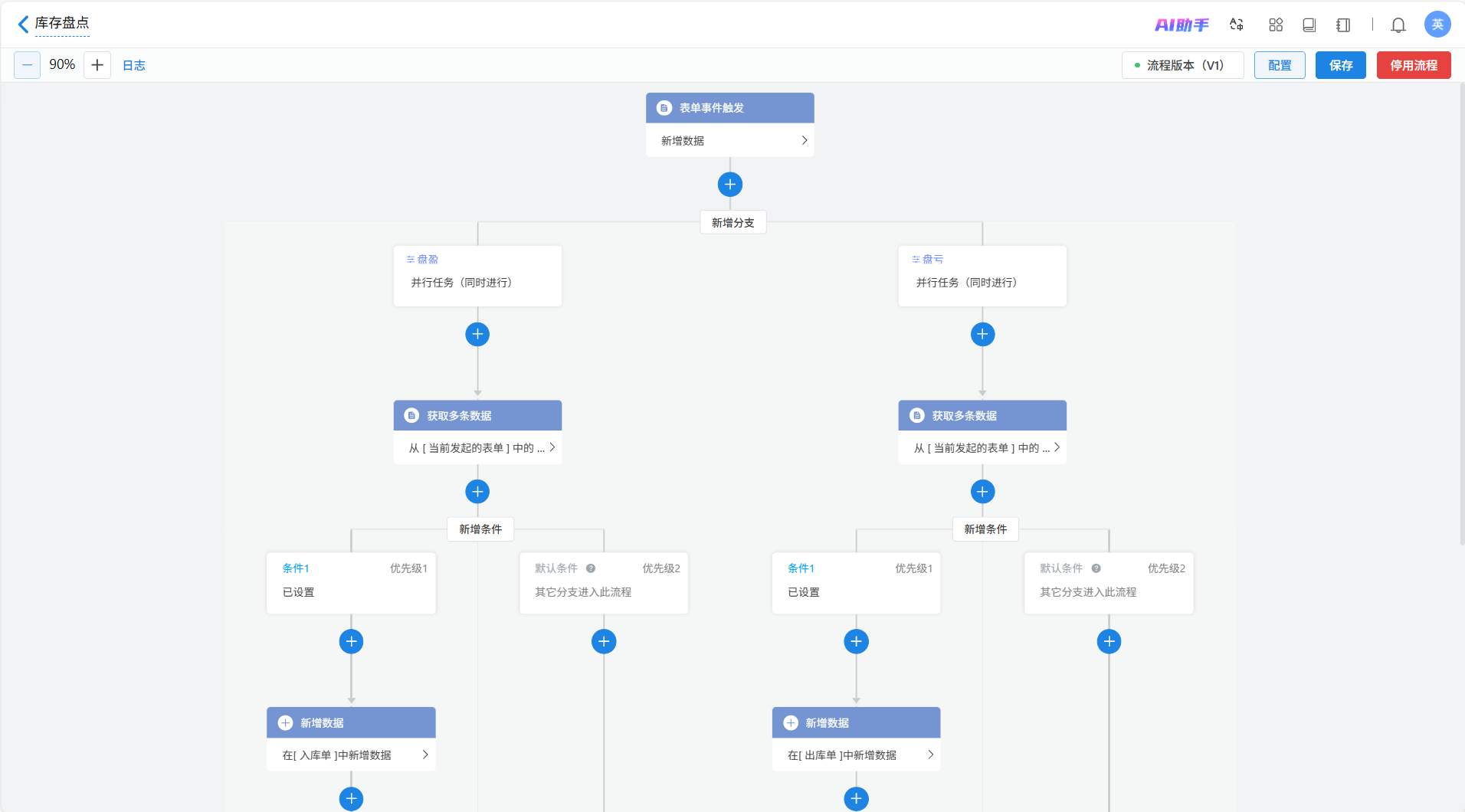The width and height of the screenshot is (1465, 812).
Task: Open the 流程版本 (V1) dropdown
Action: click(1182, 65)
